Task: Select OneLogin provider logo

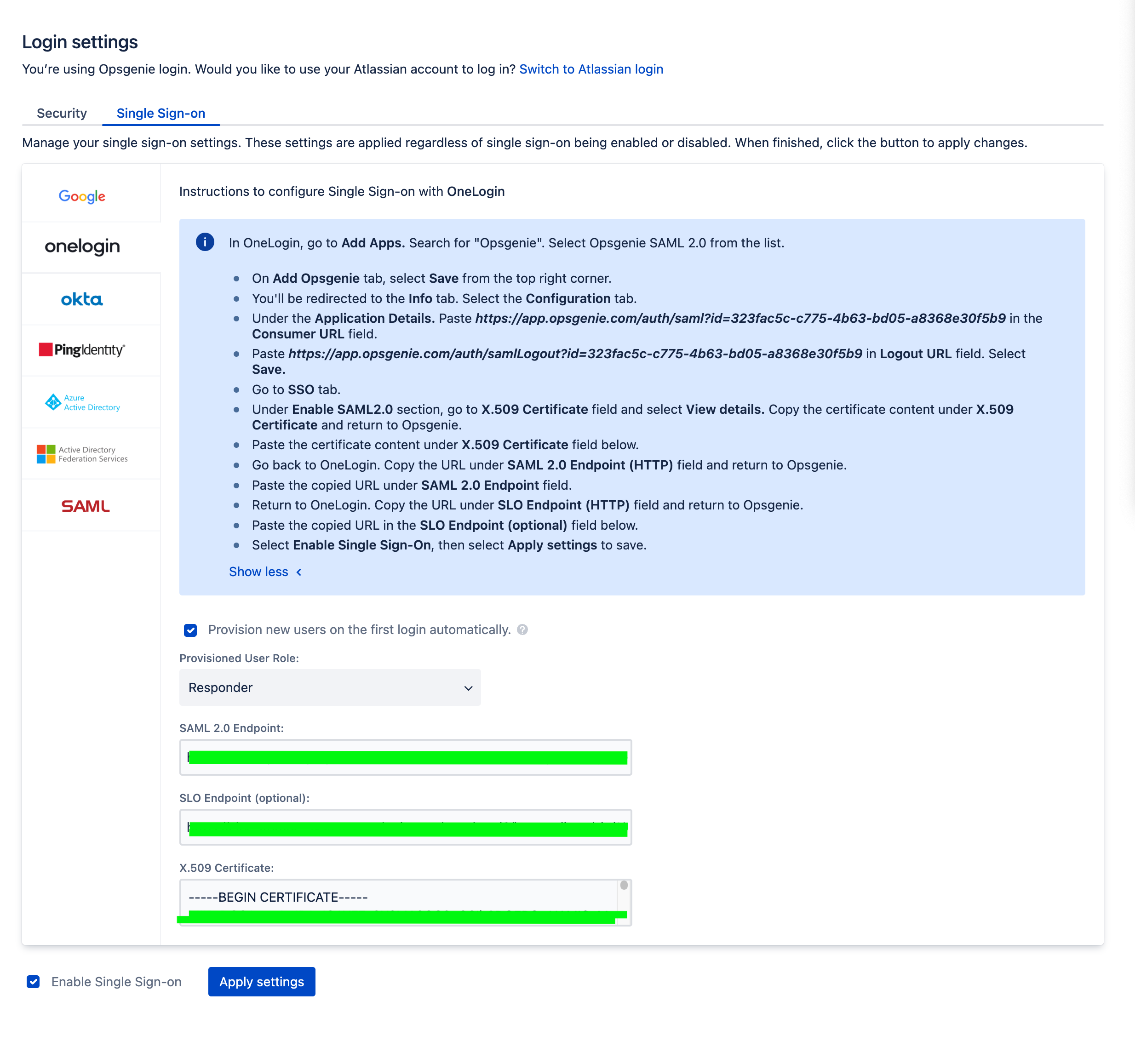Action: tap(82, 246)
